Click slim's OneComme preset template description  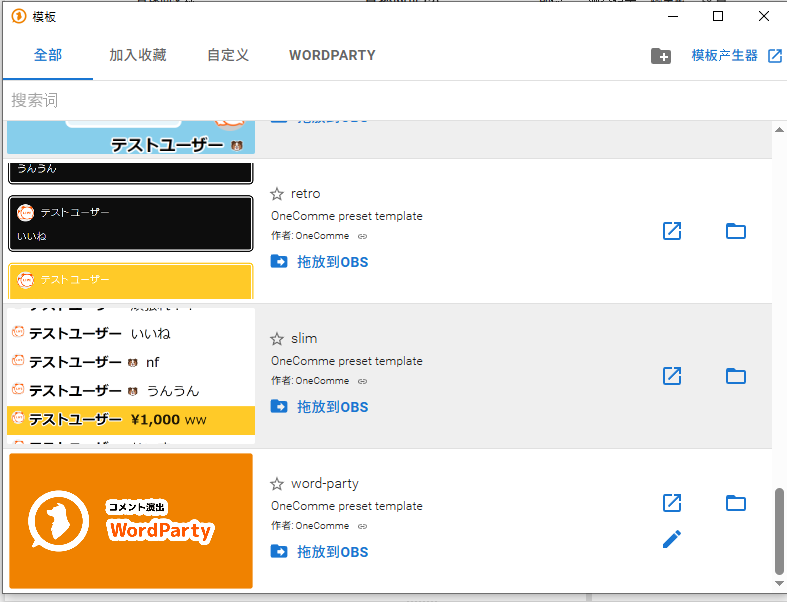[x=347, y=362]
